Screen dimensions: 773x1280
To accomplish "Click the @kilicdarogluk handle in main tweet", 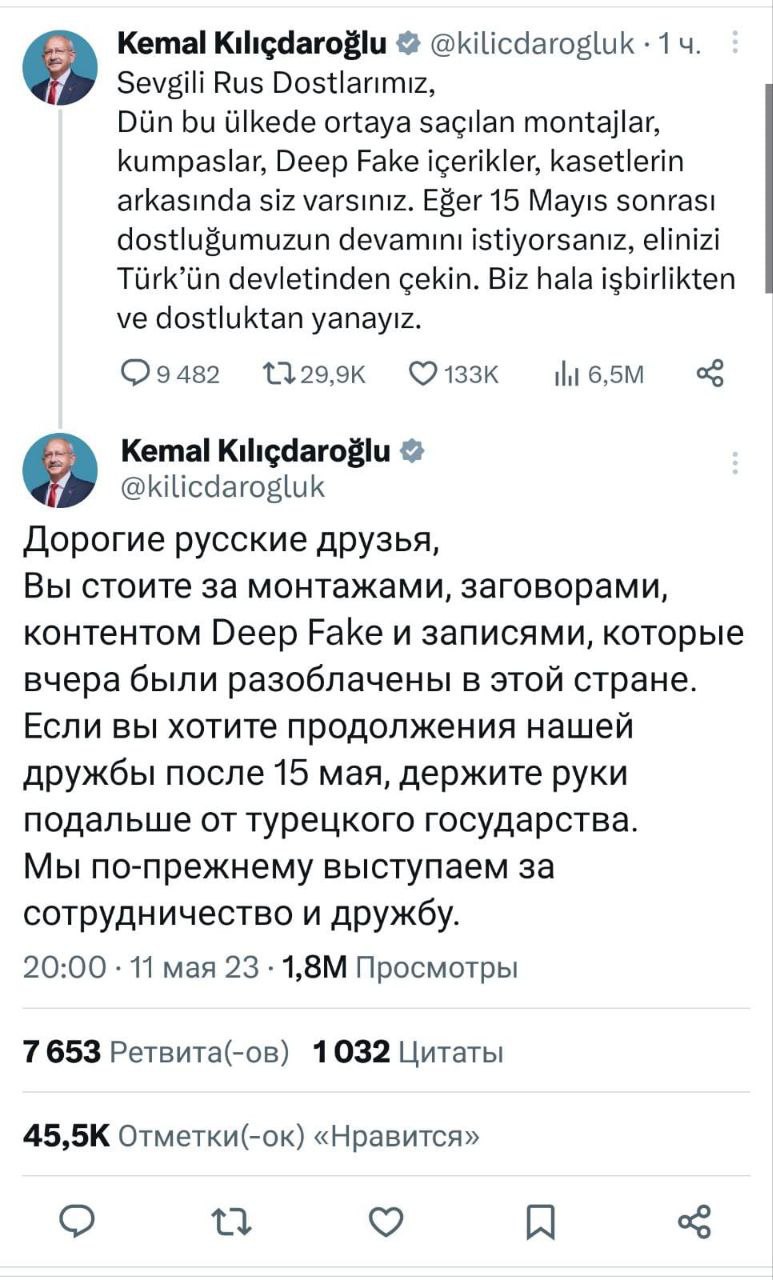I will pos(223,486).
